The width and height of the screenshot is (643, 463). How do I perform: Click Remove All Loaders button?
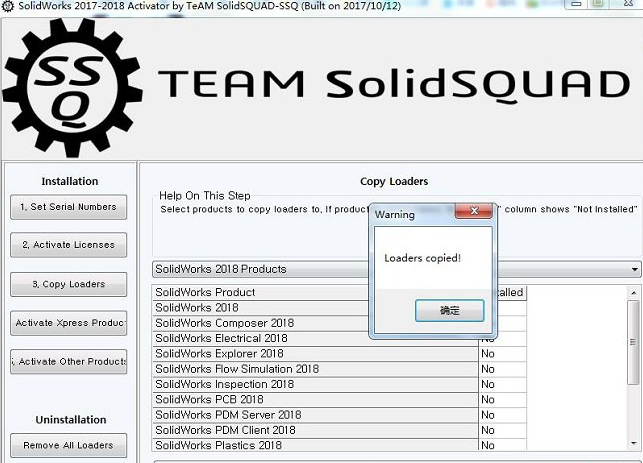(x=68, y=445)
